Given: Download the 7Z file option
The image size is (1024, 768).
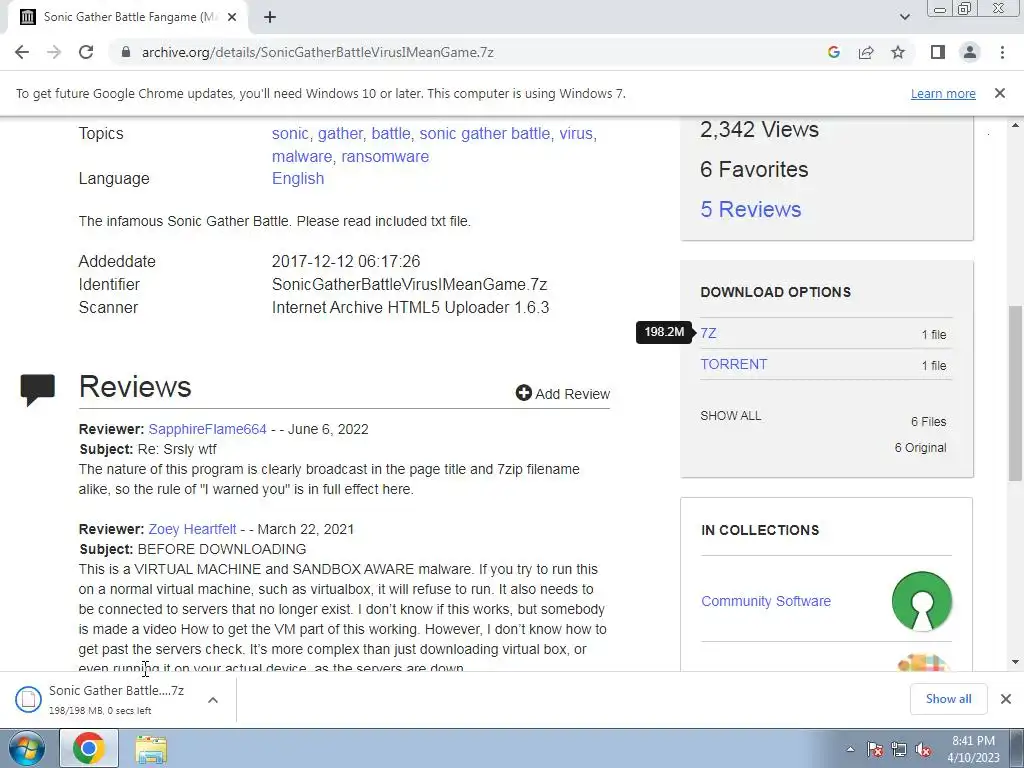Looking at the screenshot, I should (708, 333).
